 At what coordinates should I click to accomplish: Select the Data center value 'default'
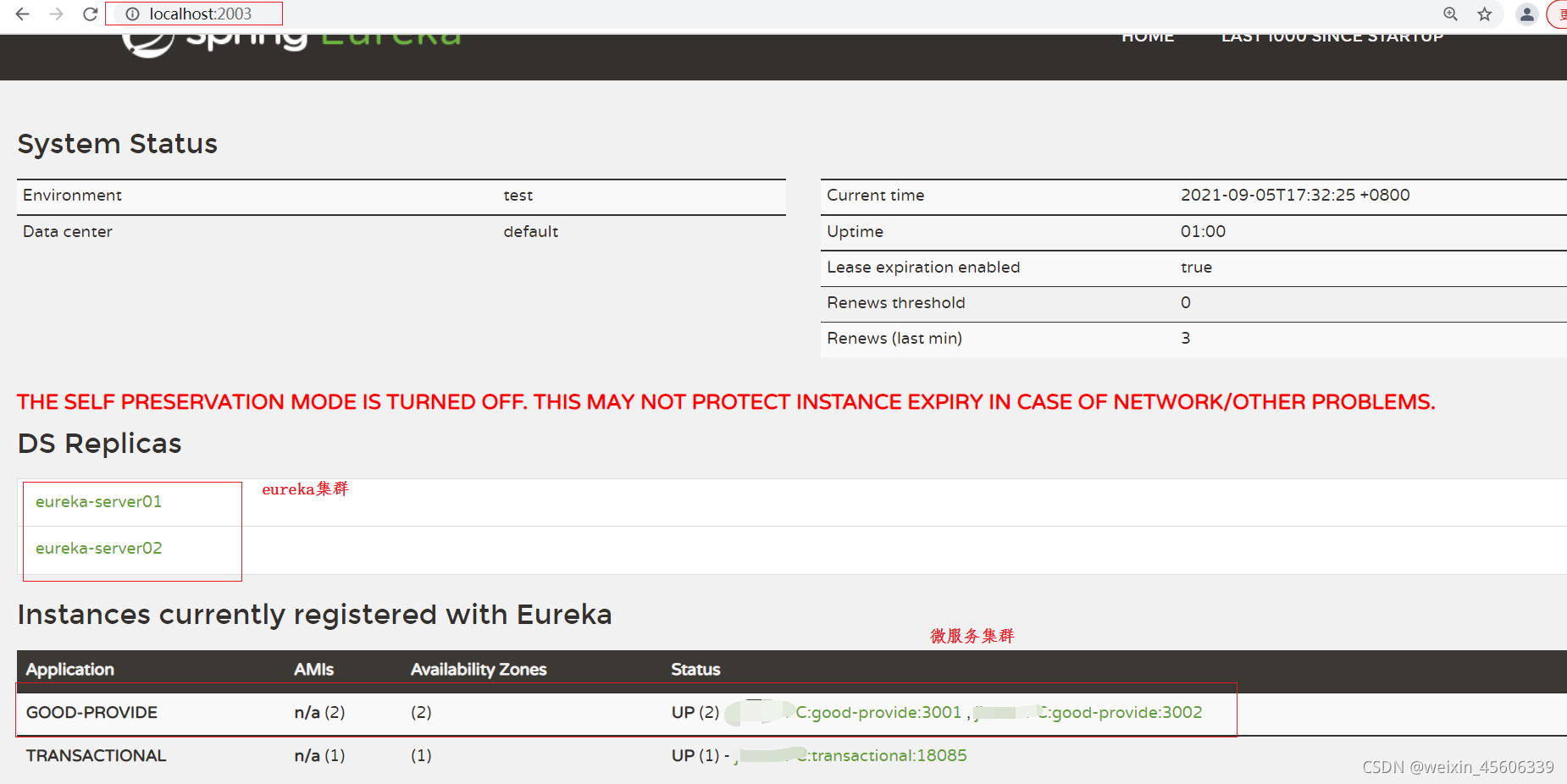click(530, 231)
